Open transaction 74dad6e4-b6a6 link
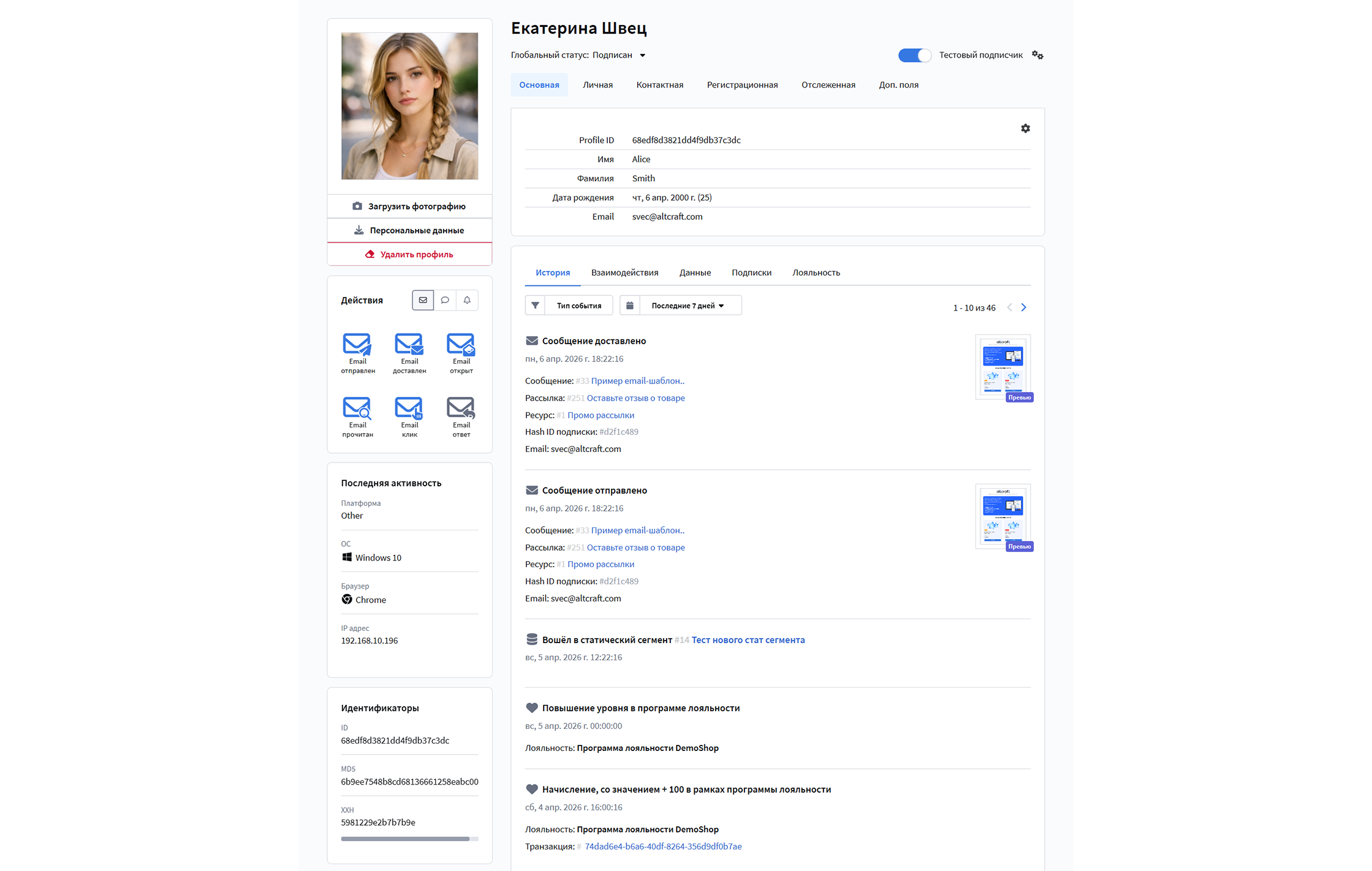The width and height of the screenshot is (1372, 871). click(x=663, y=846)
